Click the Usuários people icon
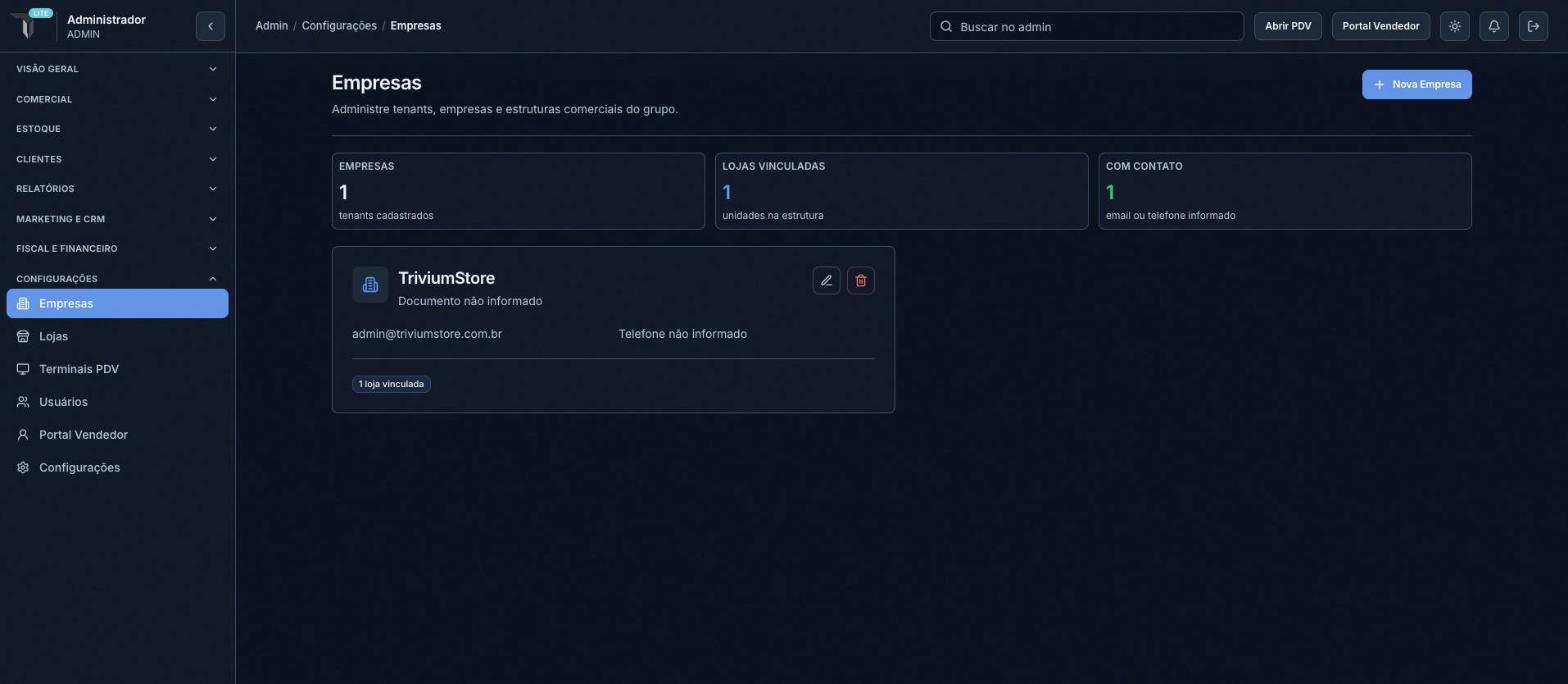Screen dimensions: 1568x684 coord(23,402)
